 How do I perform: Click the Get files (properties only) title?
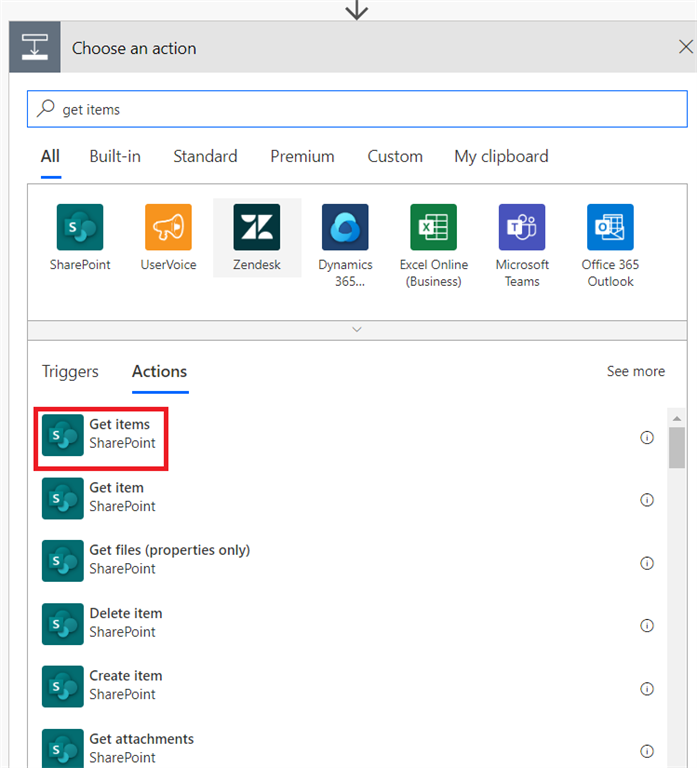click(x=169, y=550)
